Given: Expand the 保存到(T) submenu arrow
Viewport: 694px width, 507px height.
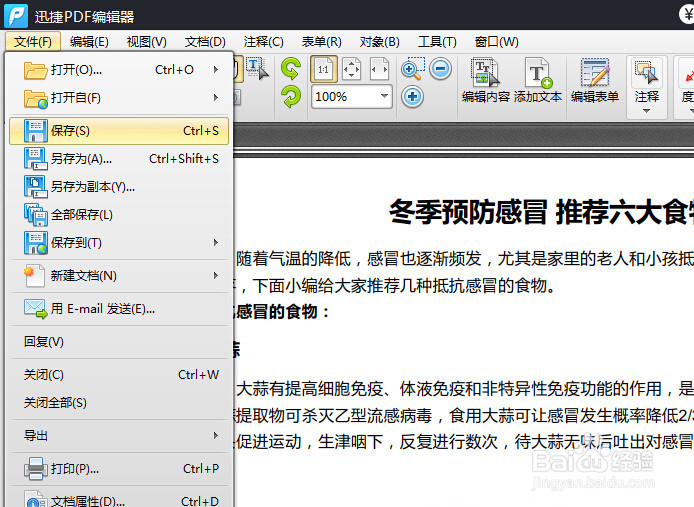Looking at the screenshot, I should click(216, 243).
